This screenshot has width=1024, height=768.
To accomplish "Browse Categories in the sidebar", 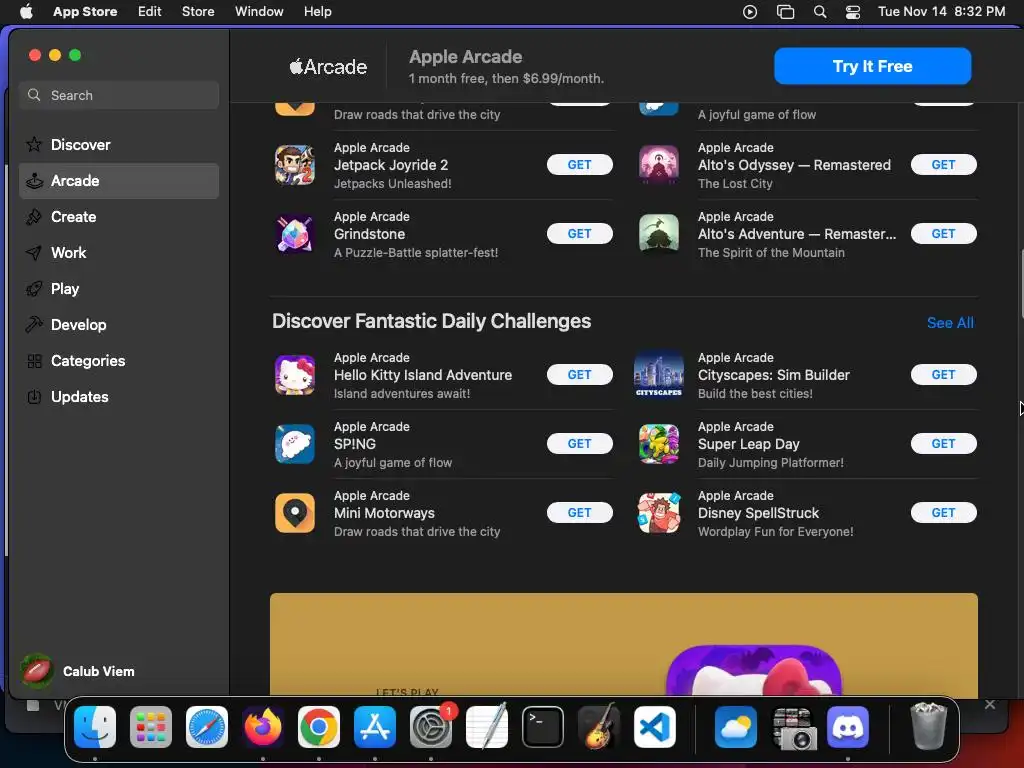I will (119, 360).
